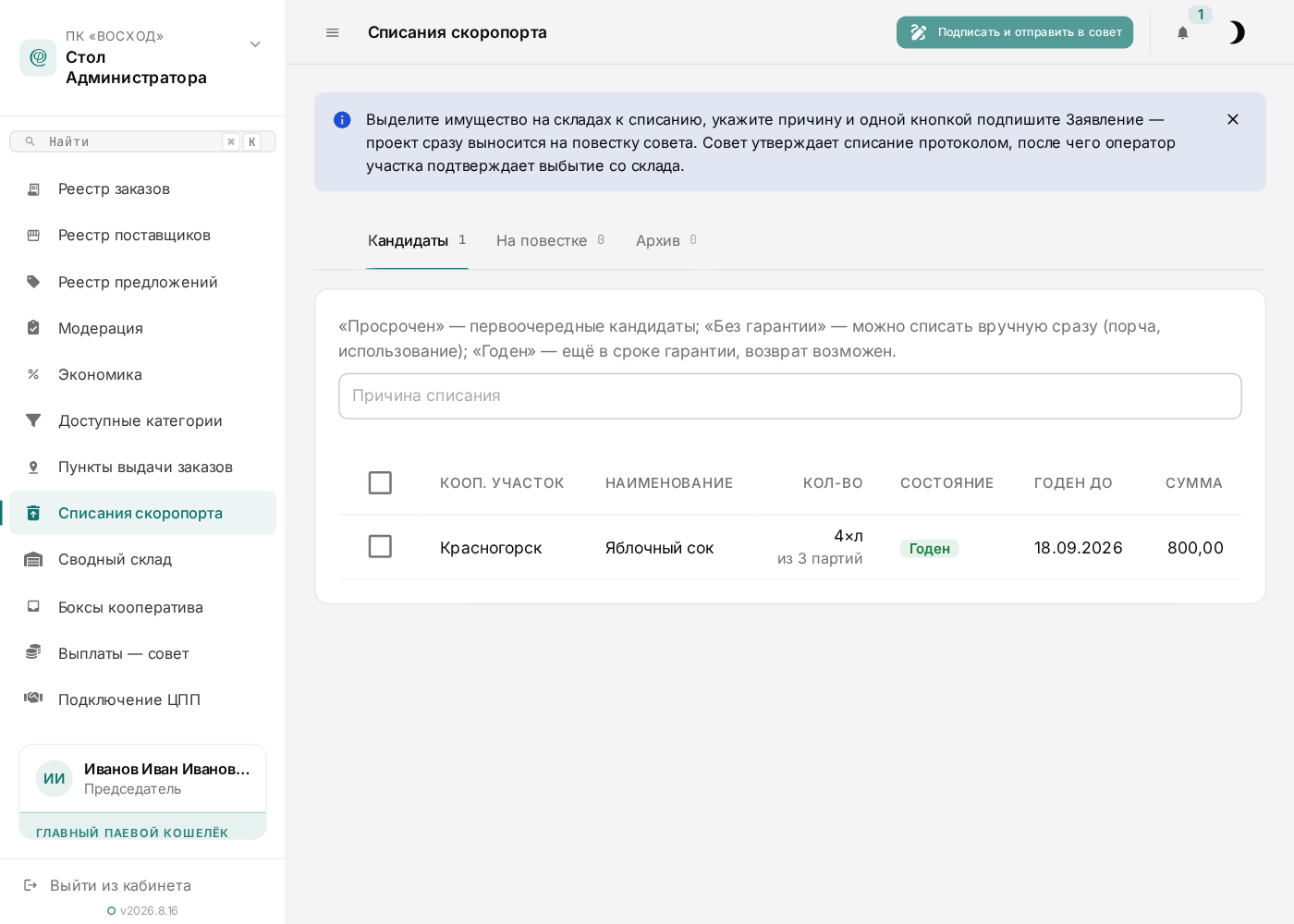Click the version v2026.8.16 label

149,910
